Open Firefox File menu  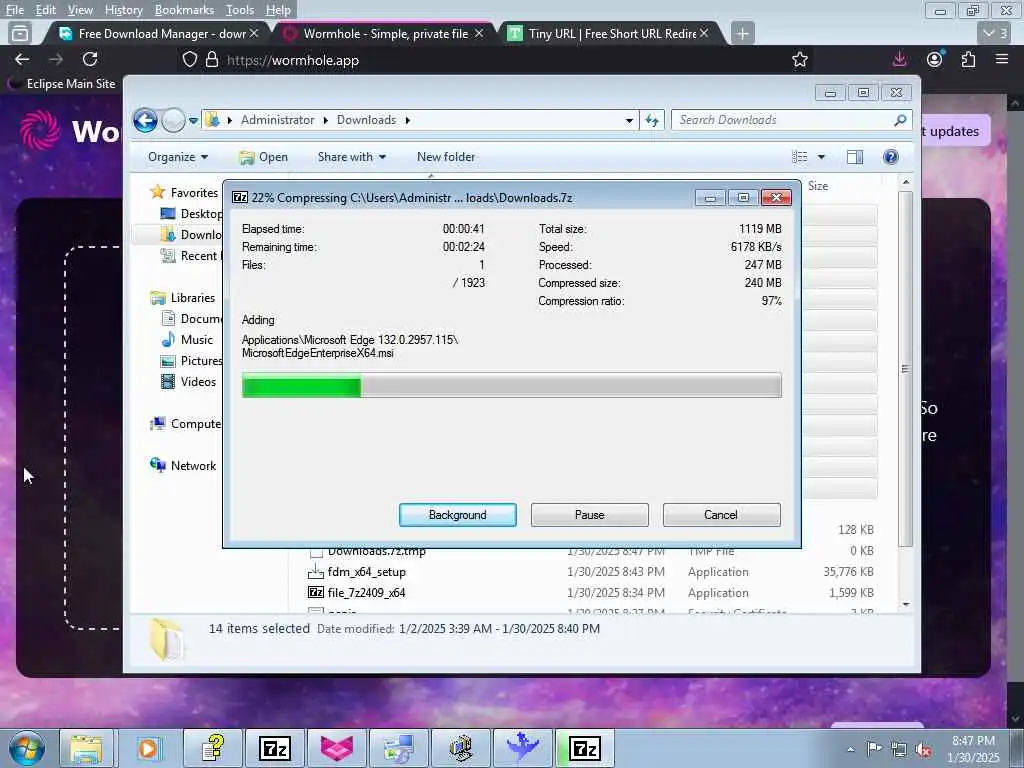pyautogui.click(x=14, y=10)
